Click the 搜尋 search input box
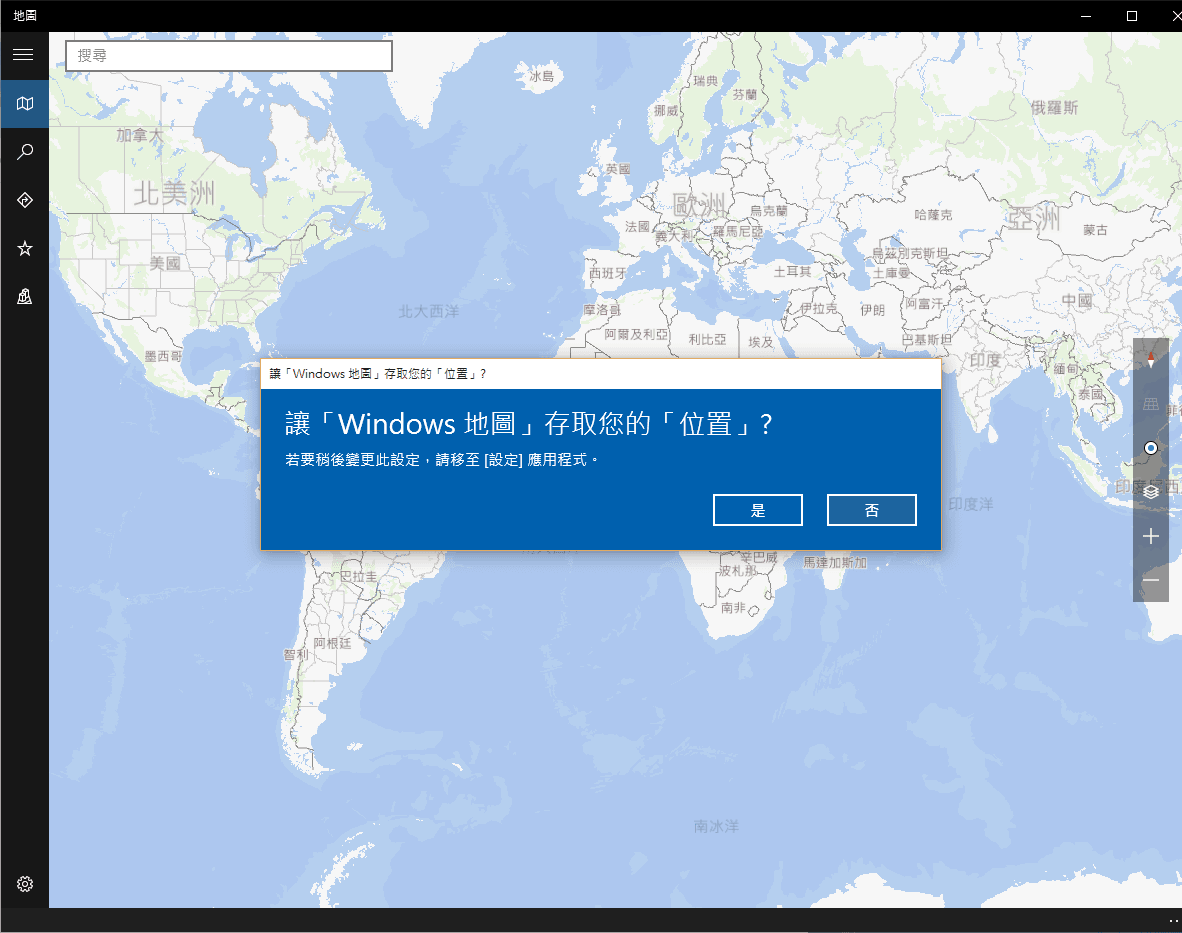 tap(228, 56)
